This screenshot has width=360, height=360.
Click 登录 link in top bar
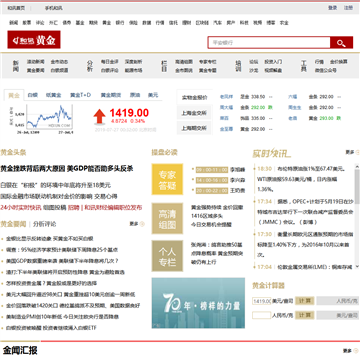pyautogui.click(x=333, y=8)
